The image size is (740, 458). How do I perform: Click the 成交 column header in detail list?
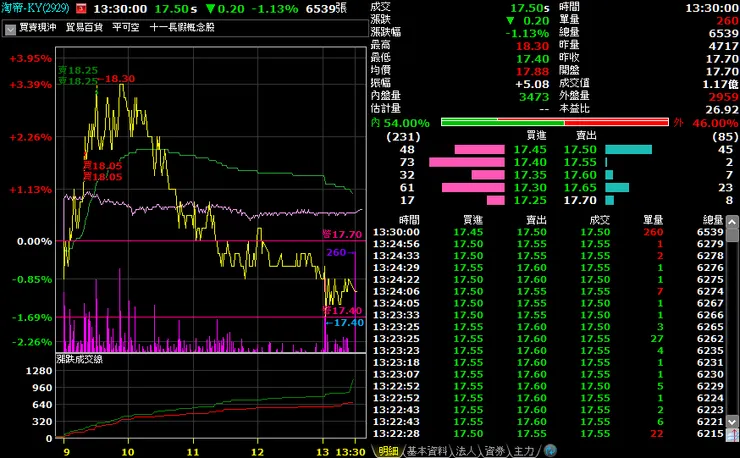click(599, 220)
